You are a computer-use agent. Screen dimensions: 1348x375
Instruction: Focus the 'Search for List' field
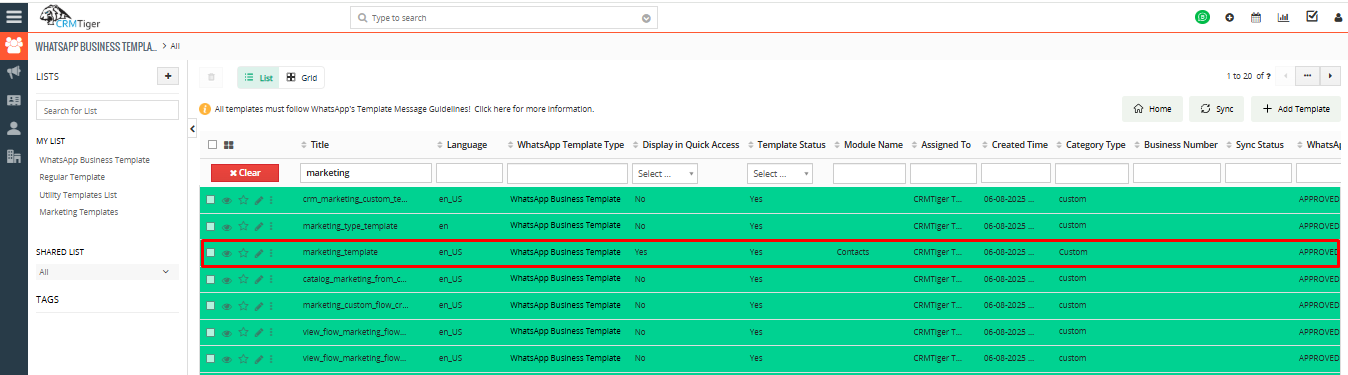coord(106,110)
